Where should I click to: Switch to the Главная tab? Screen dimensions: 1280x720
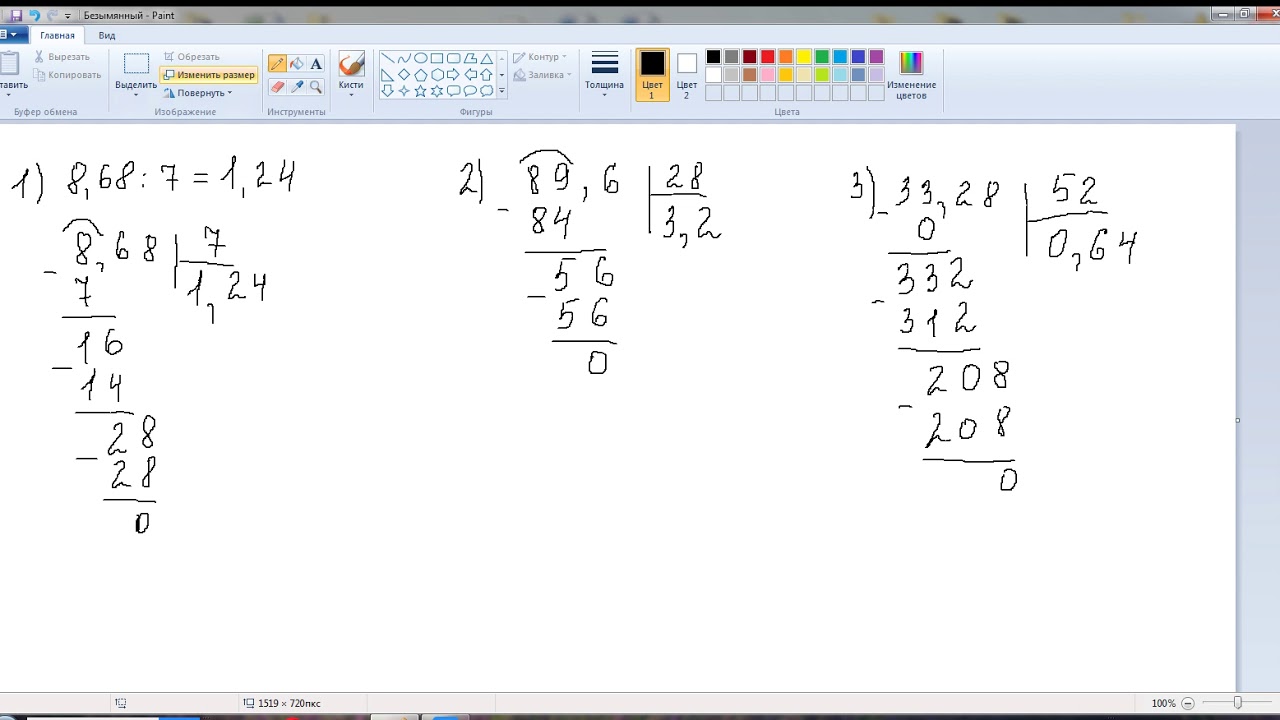coord(57,35)
